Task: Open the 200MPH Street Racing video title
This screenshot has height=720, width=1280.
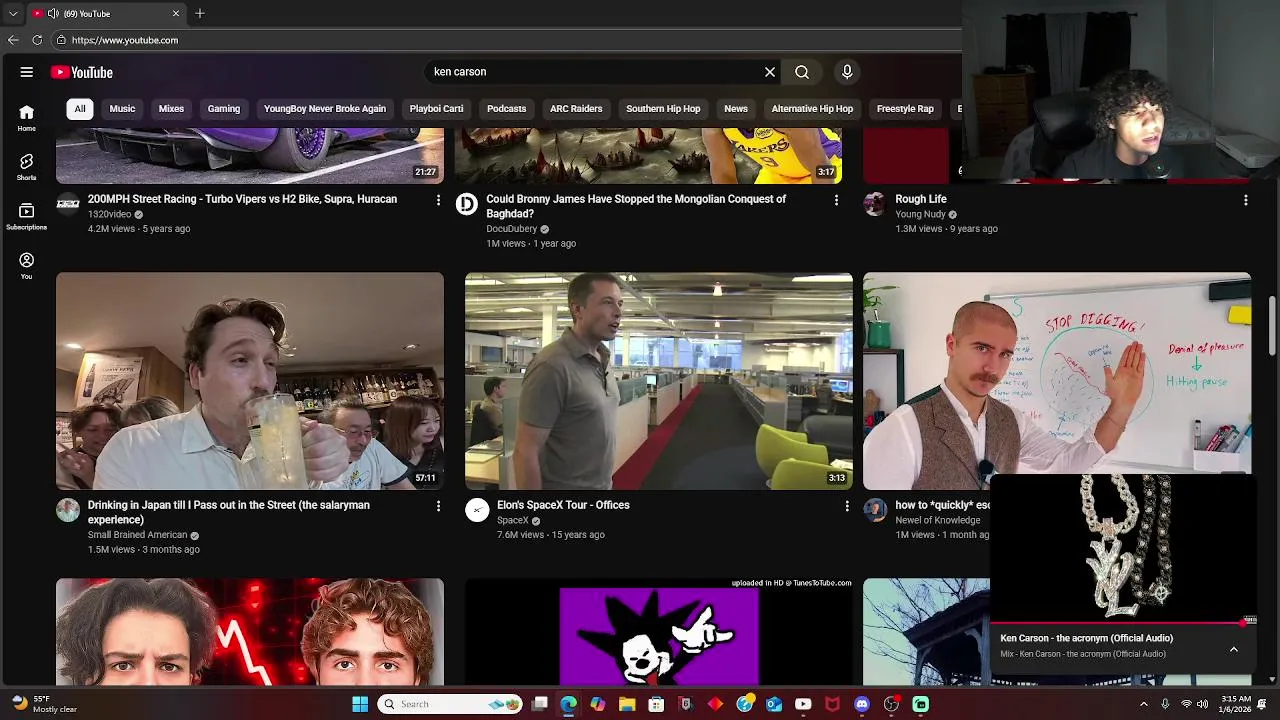Action: point(242,199)
